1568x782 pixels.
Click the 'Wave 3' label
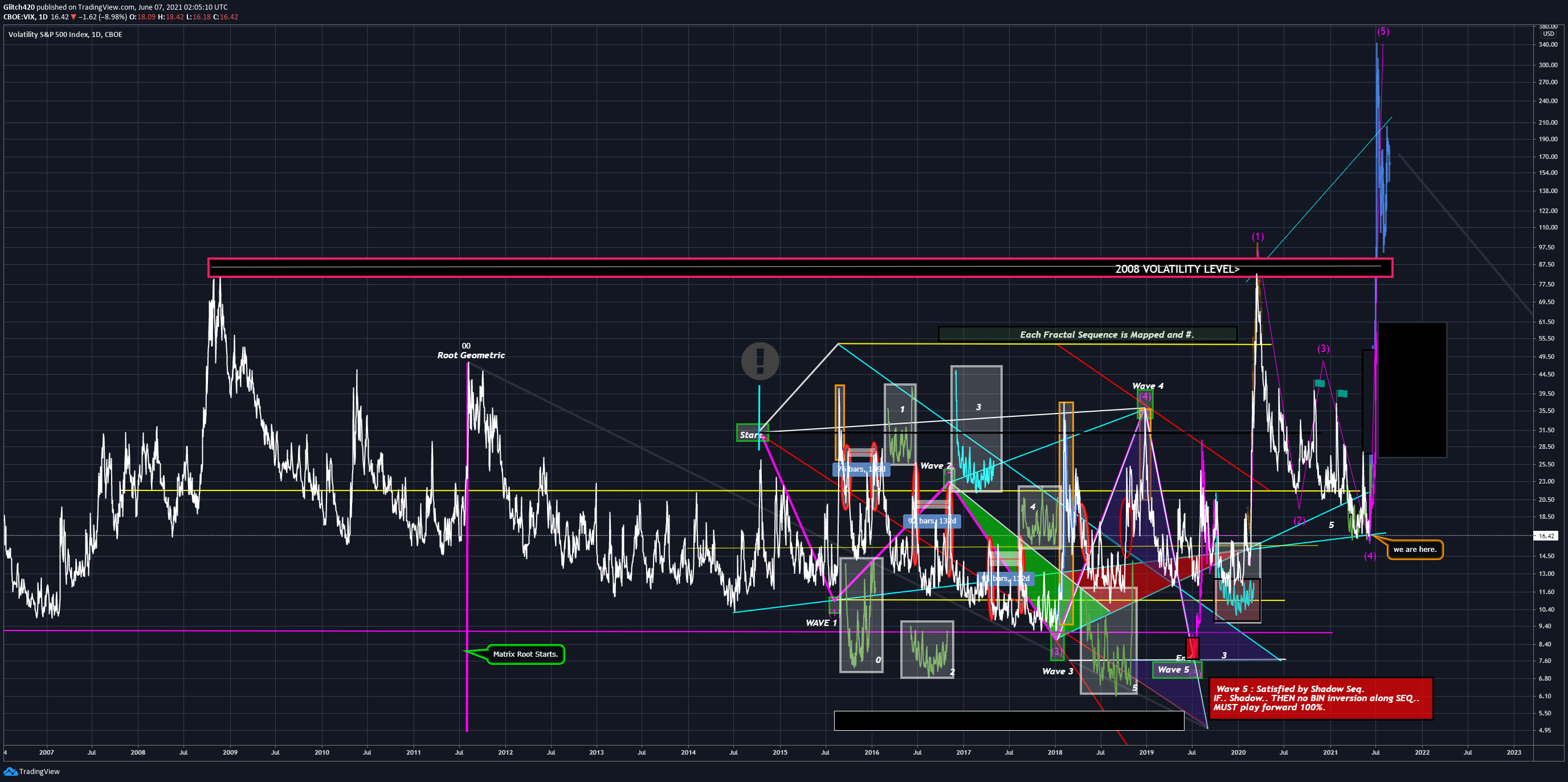(x=1057, y=672)
